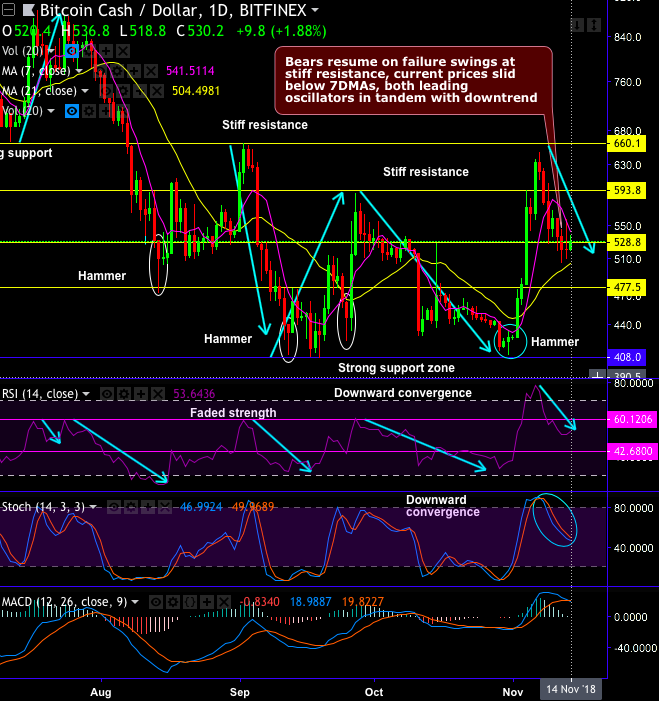Select the 'Strong support zone' text label

396,368
